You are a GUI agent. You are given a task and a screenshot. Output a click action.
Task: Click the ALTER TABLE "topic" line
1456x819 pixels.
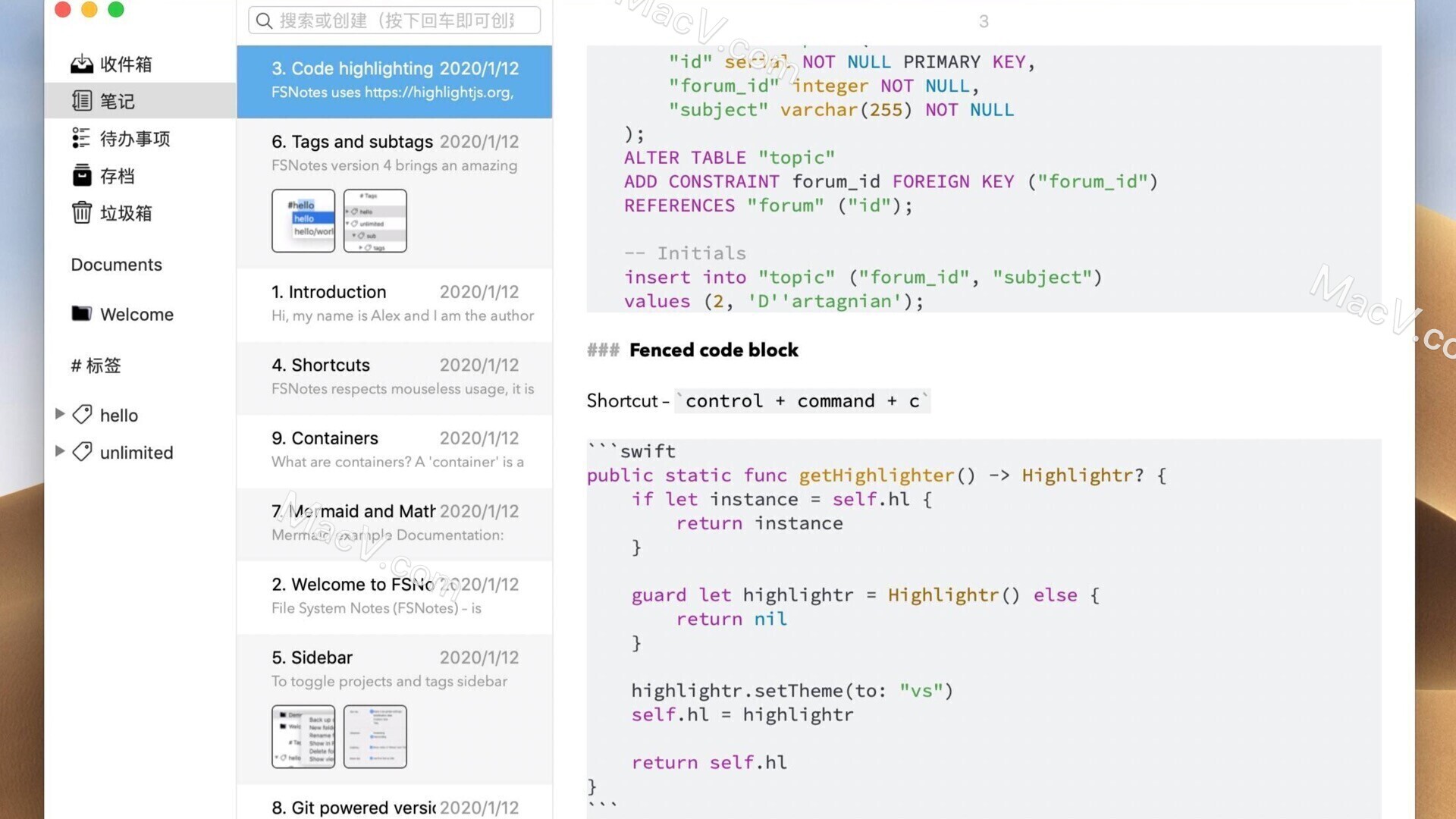(x=729, y=158)
